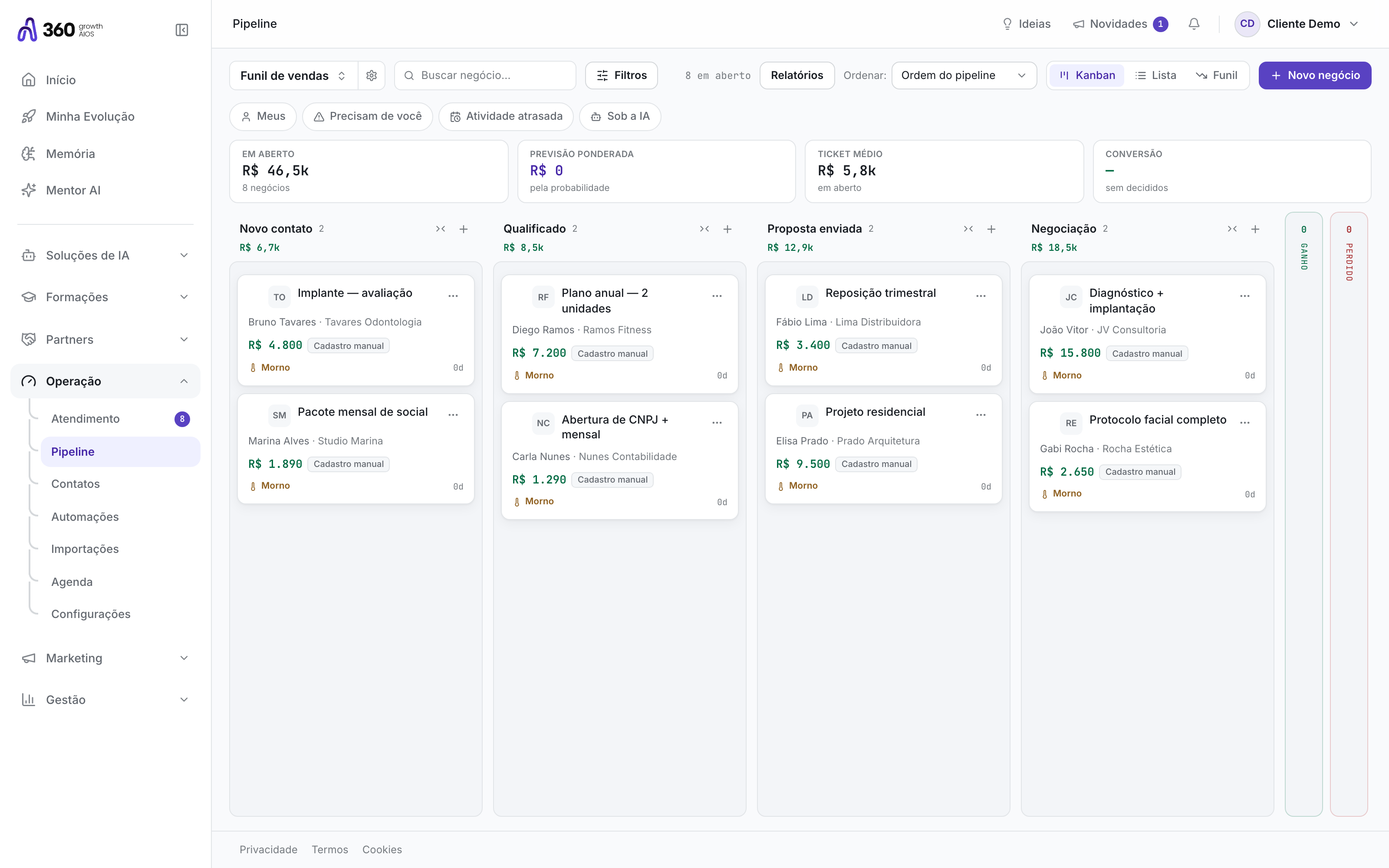Open options menu on Protocolo facial completo card

click(1245, 423)
